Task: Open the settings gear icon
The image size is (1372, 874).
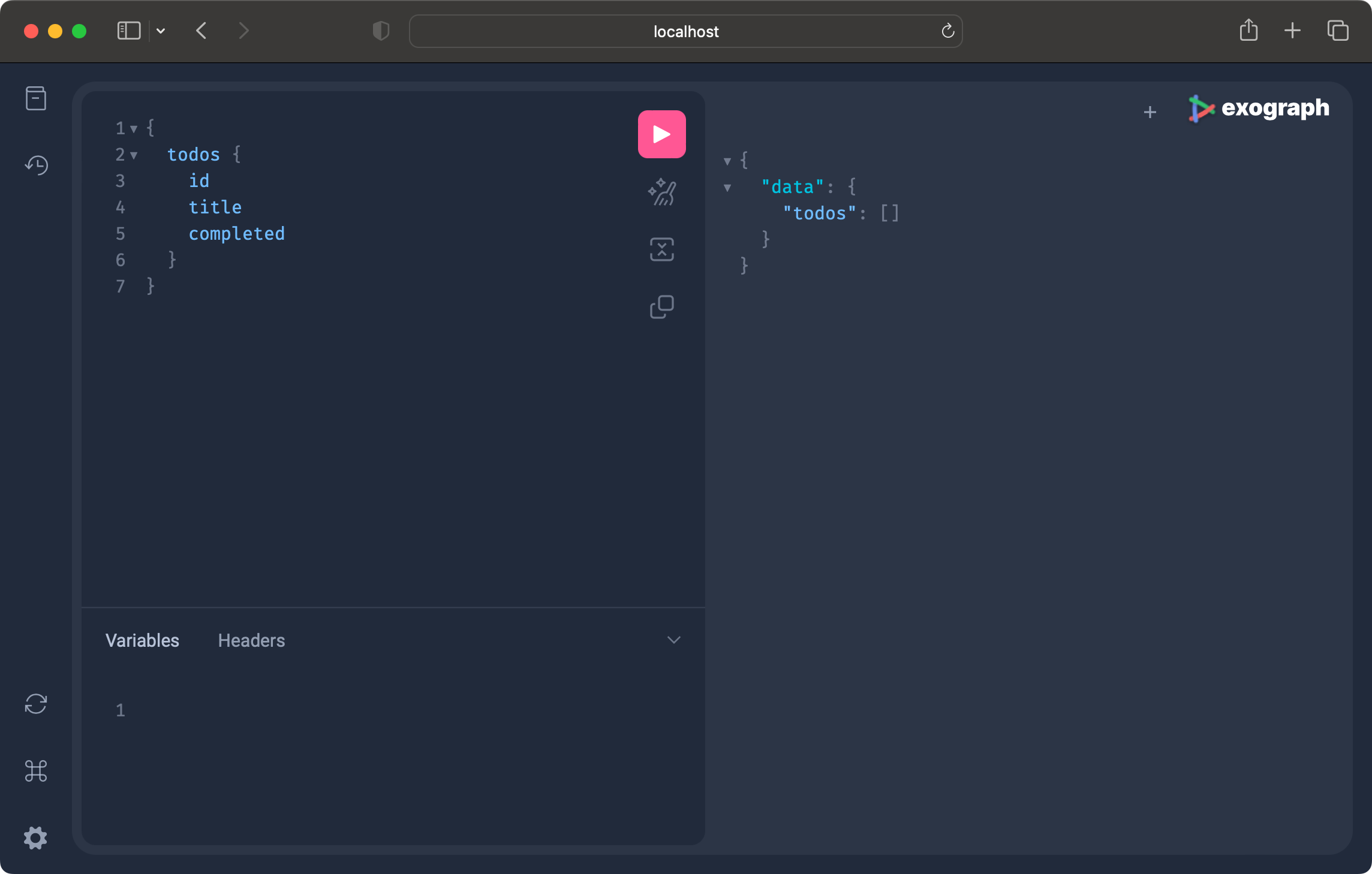Action: click(36, 837)
